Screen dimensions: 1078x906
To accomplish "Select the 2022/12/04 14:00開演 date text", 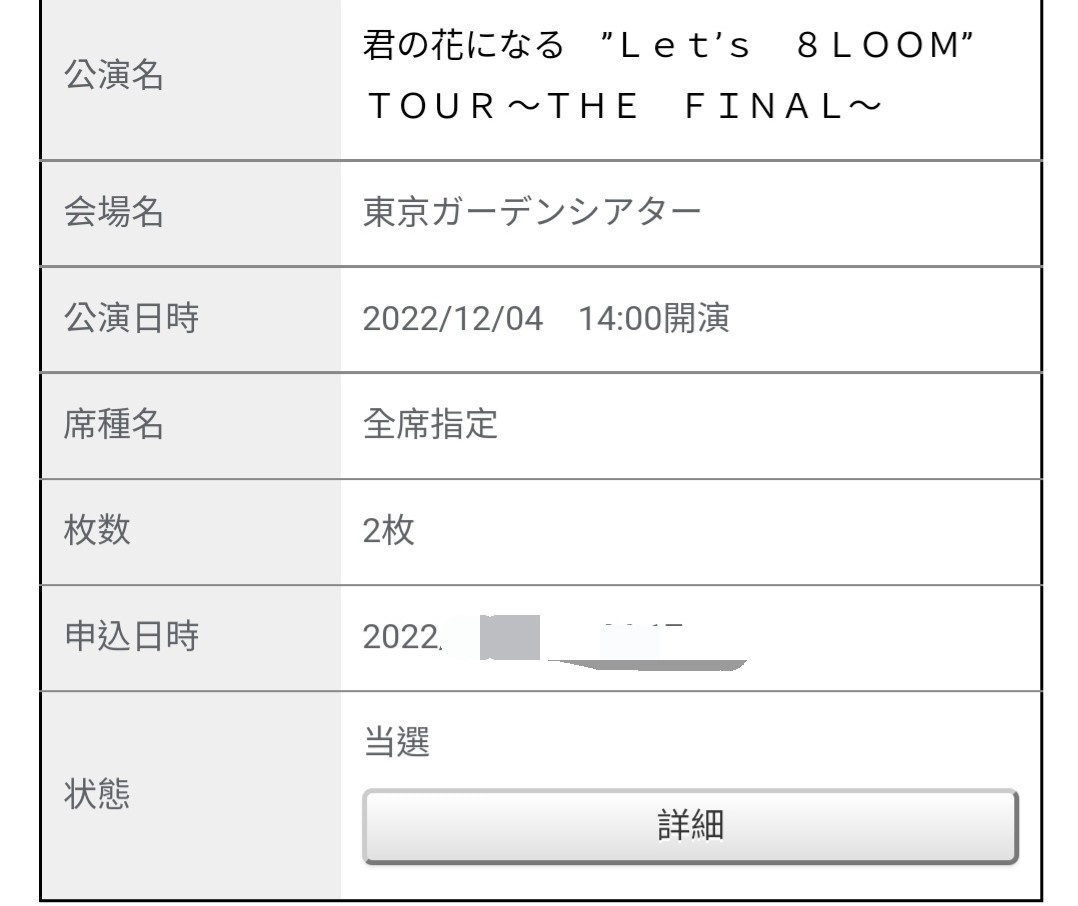I will pyautogui.click(x=546, y=319).
